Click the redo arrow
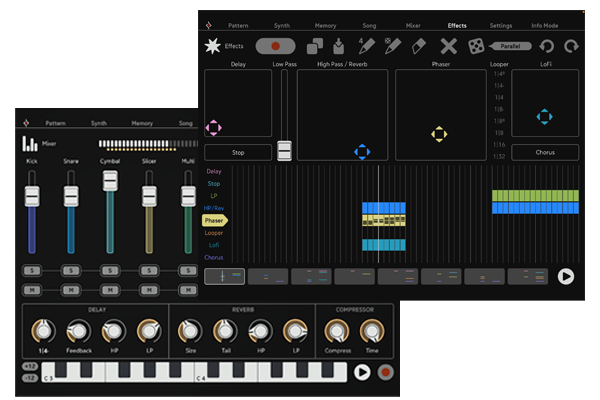Screen dimensions: 600x400 coord(571,46)
